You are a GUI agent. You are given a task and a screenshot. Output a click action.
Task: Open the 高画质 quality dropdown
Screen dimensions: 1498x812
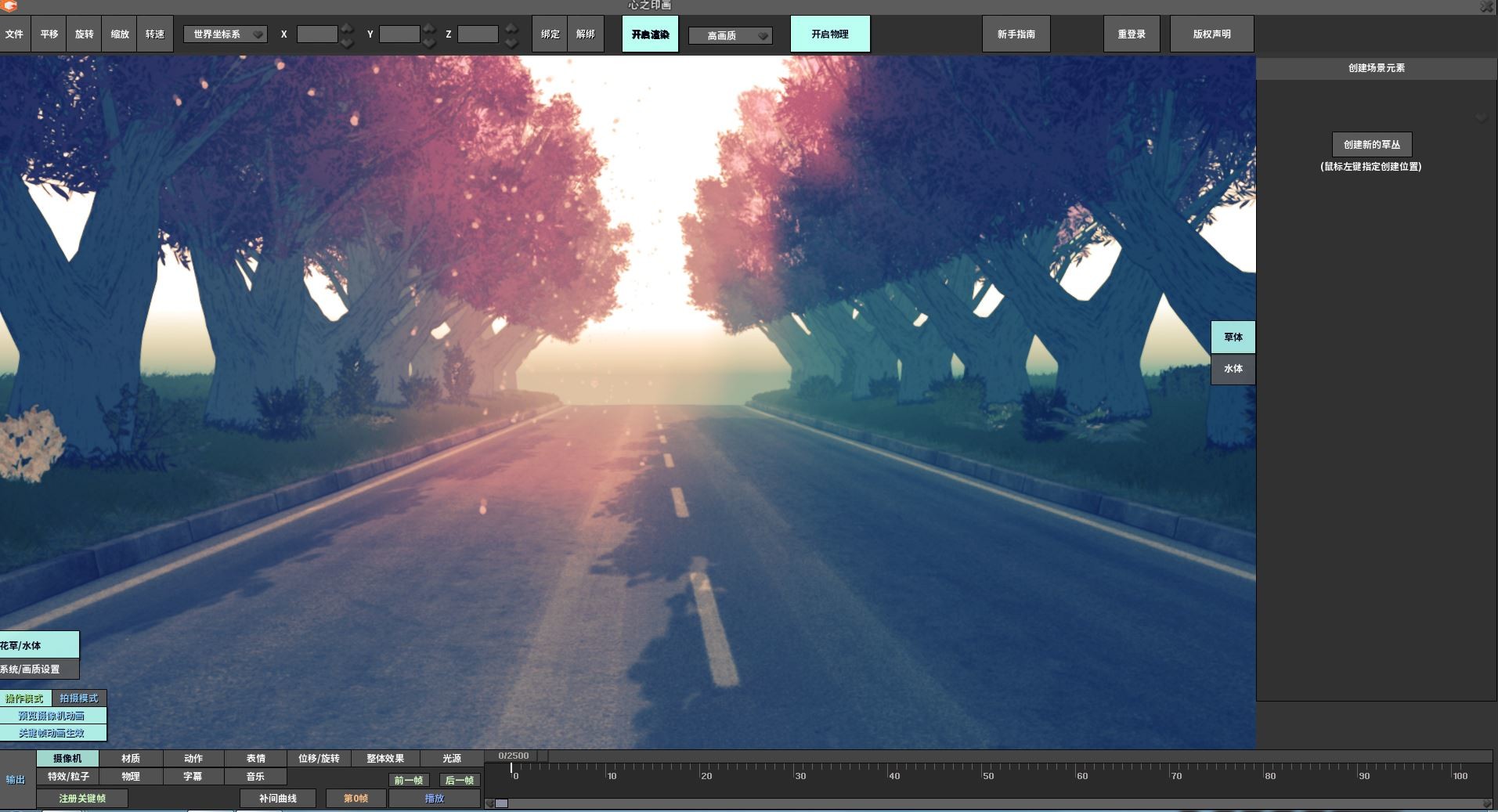pos(729,35)
